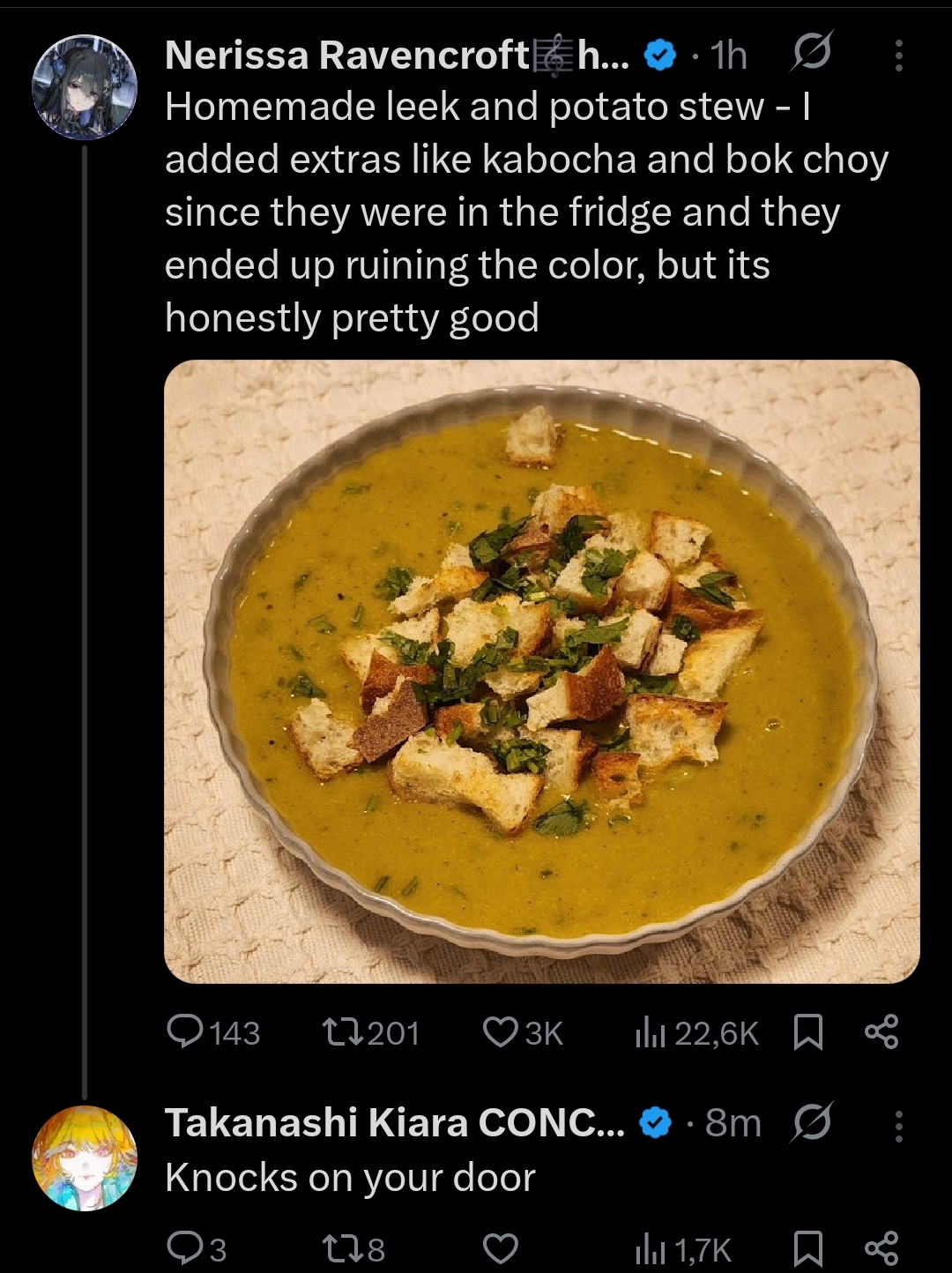This screenshot has width=952, height=1273.
Task: Open the Nerissa Ravencroft profile name
Action: coord(346,56)
